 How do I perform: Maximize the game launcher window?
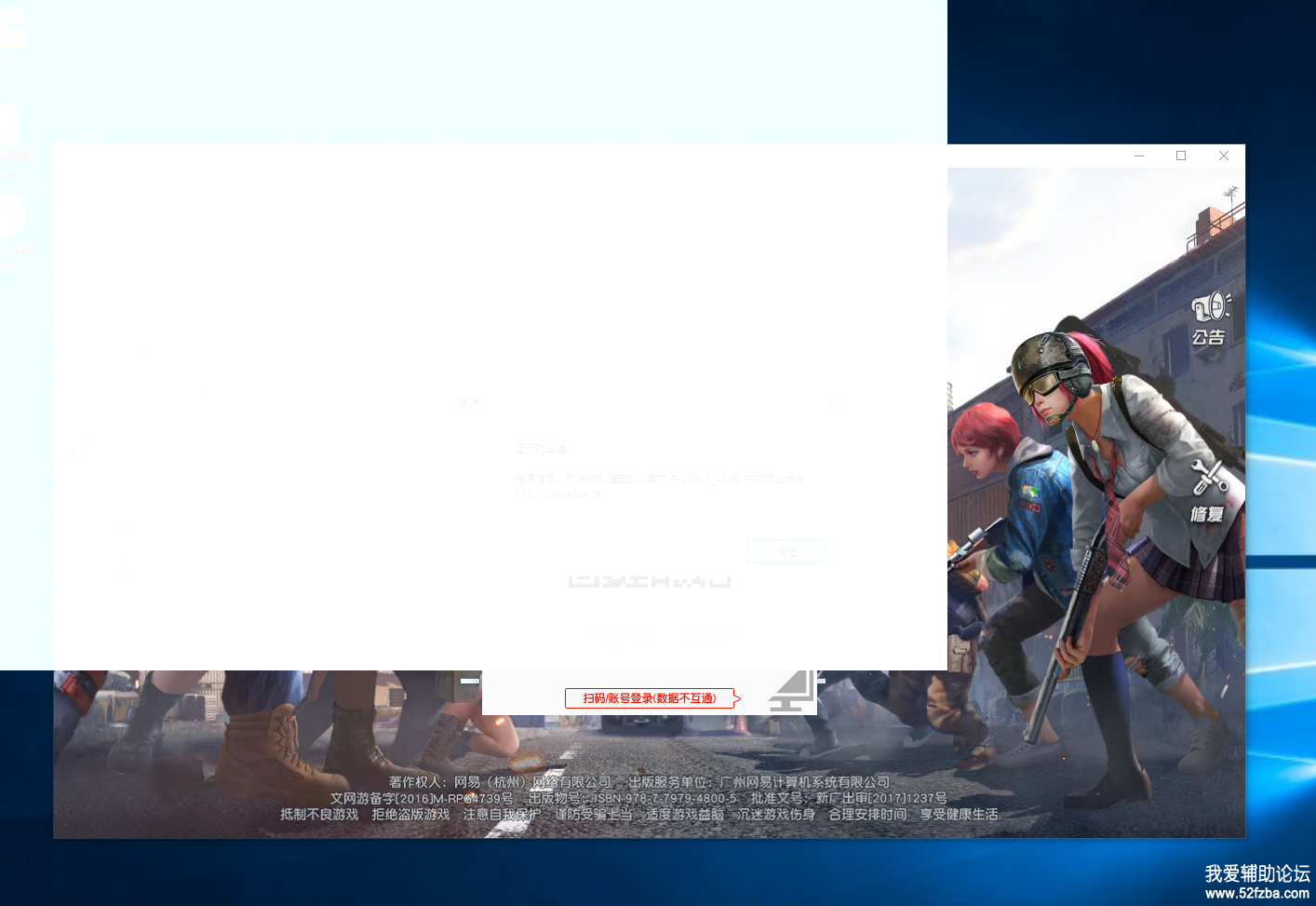pyautogui.click(x=1181, y=156)
